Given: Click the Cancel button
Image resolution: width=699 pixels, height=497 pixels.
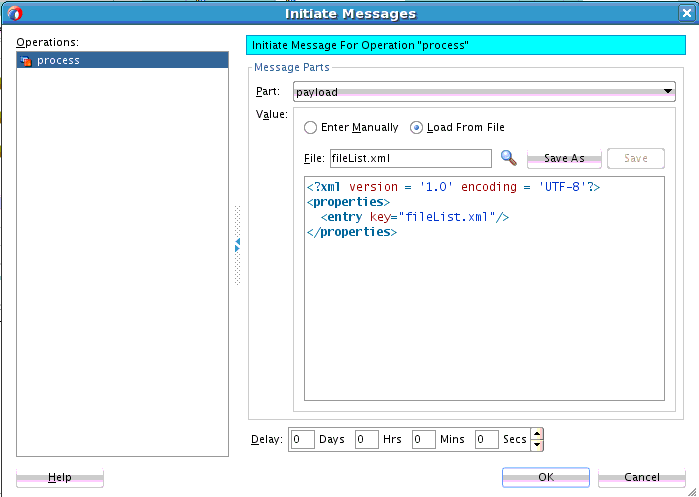Looking at the screenshot, I should (x=641, y=478).
